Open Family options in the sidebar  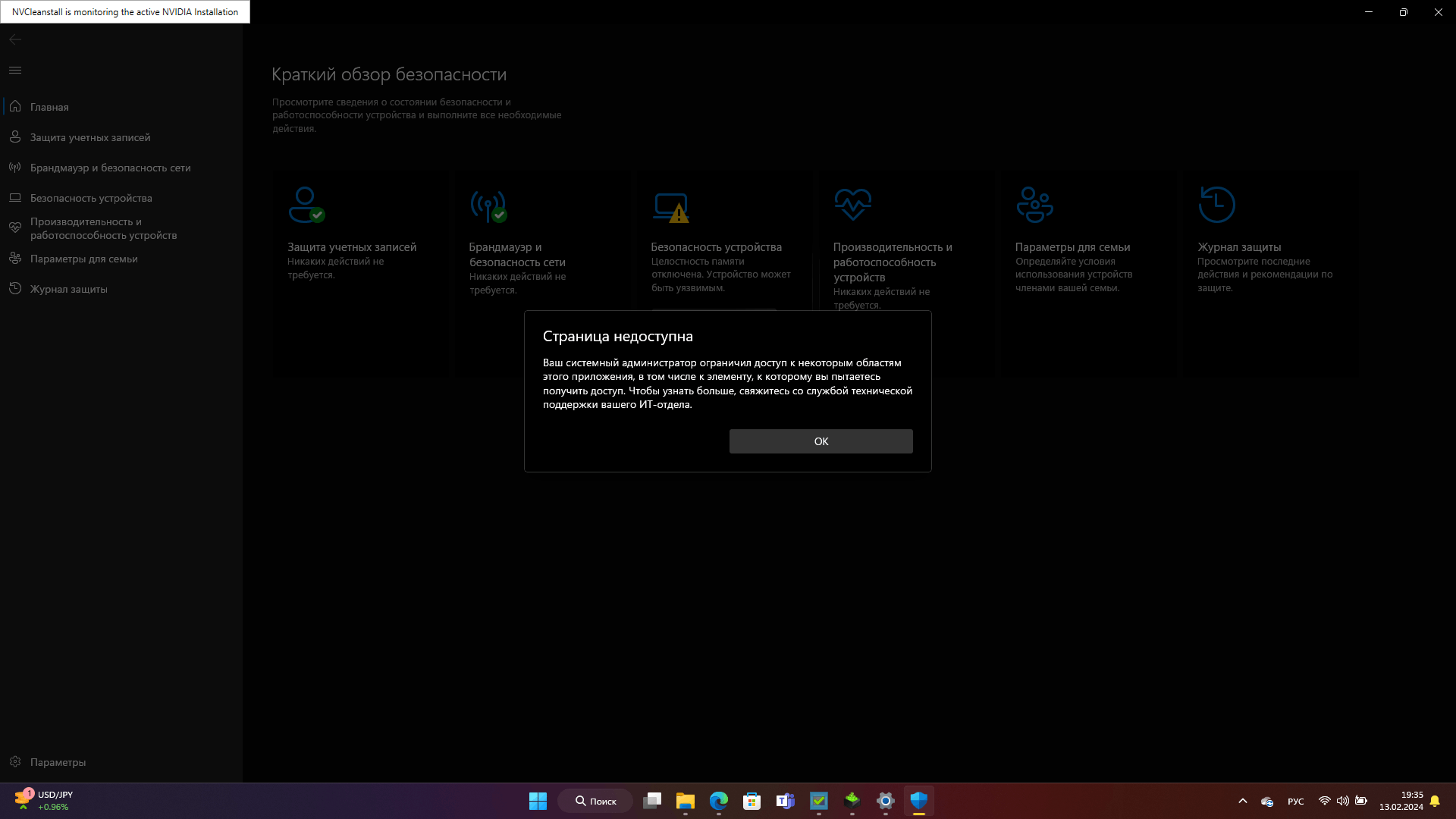[83, 259]
